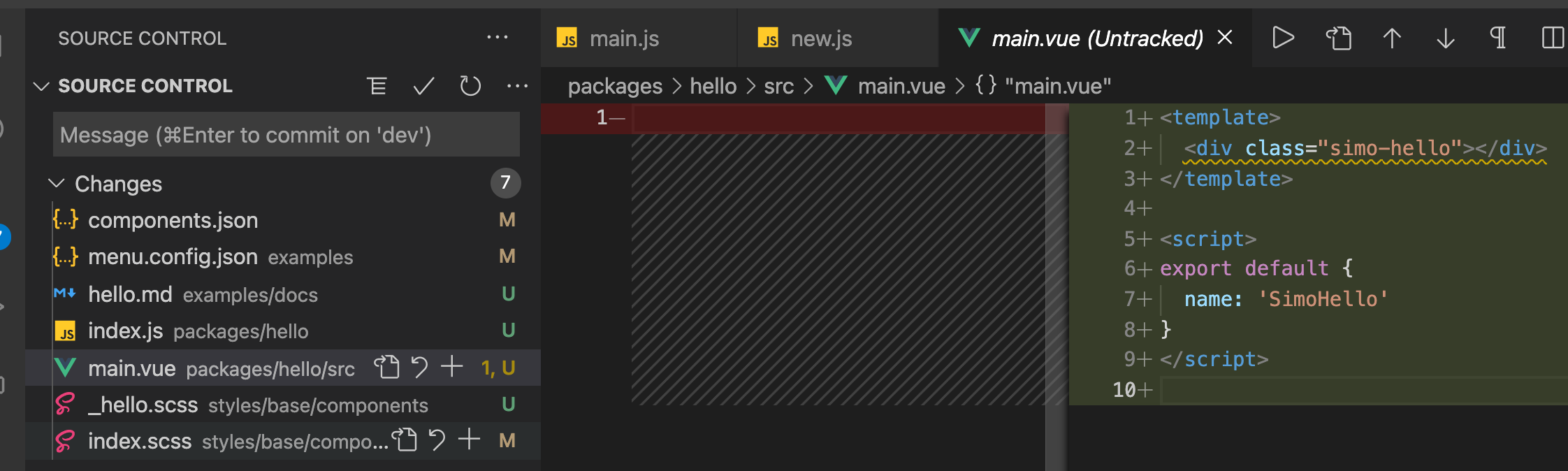Run with play icon in editor toolbar
This screenshot has width=1568, height=471.
click(x=1283, y=38)
